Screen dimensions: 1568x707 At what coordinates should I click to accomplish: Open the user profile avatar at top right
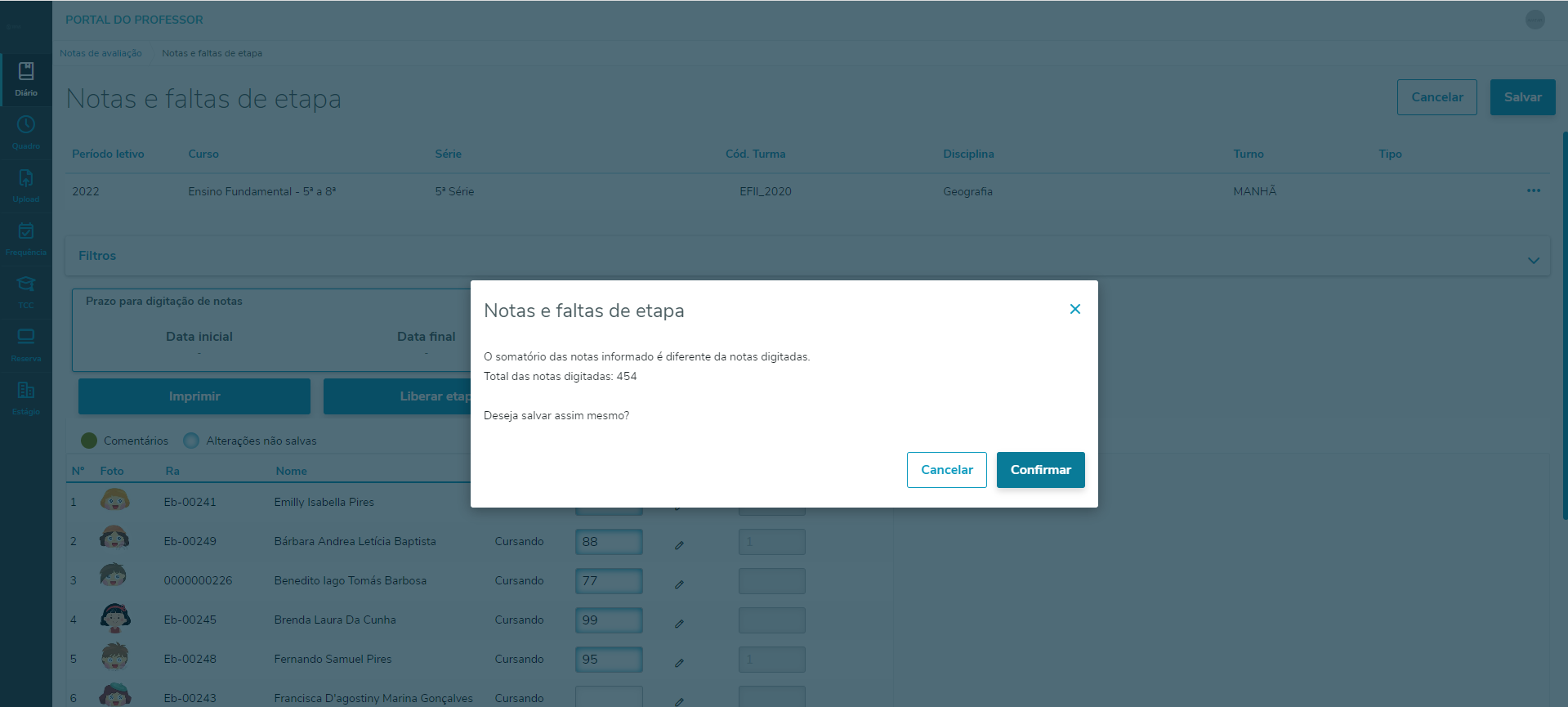[1535, 20]
